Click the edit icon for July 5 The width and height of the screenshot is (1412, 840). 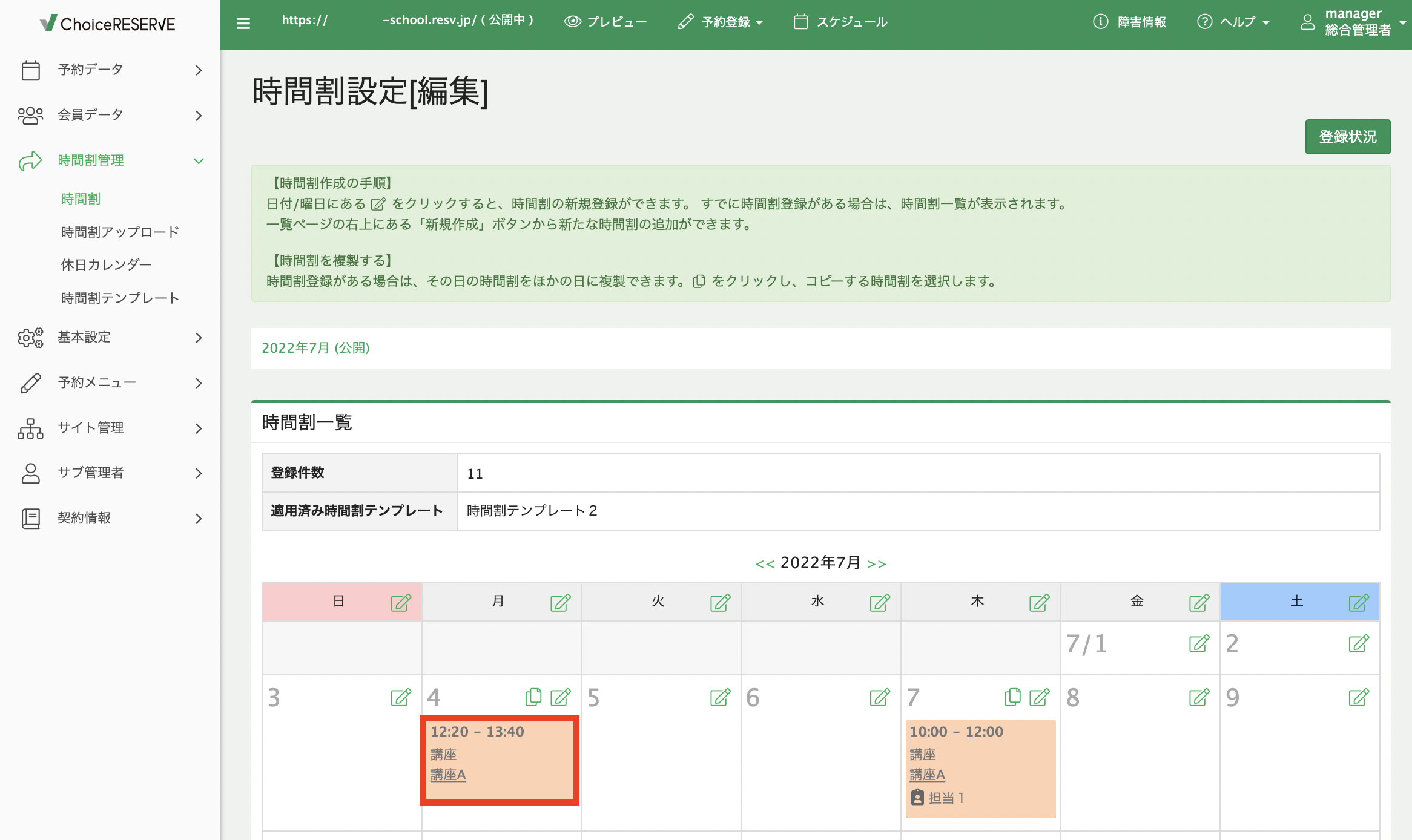tap(719, 698)
